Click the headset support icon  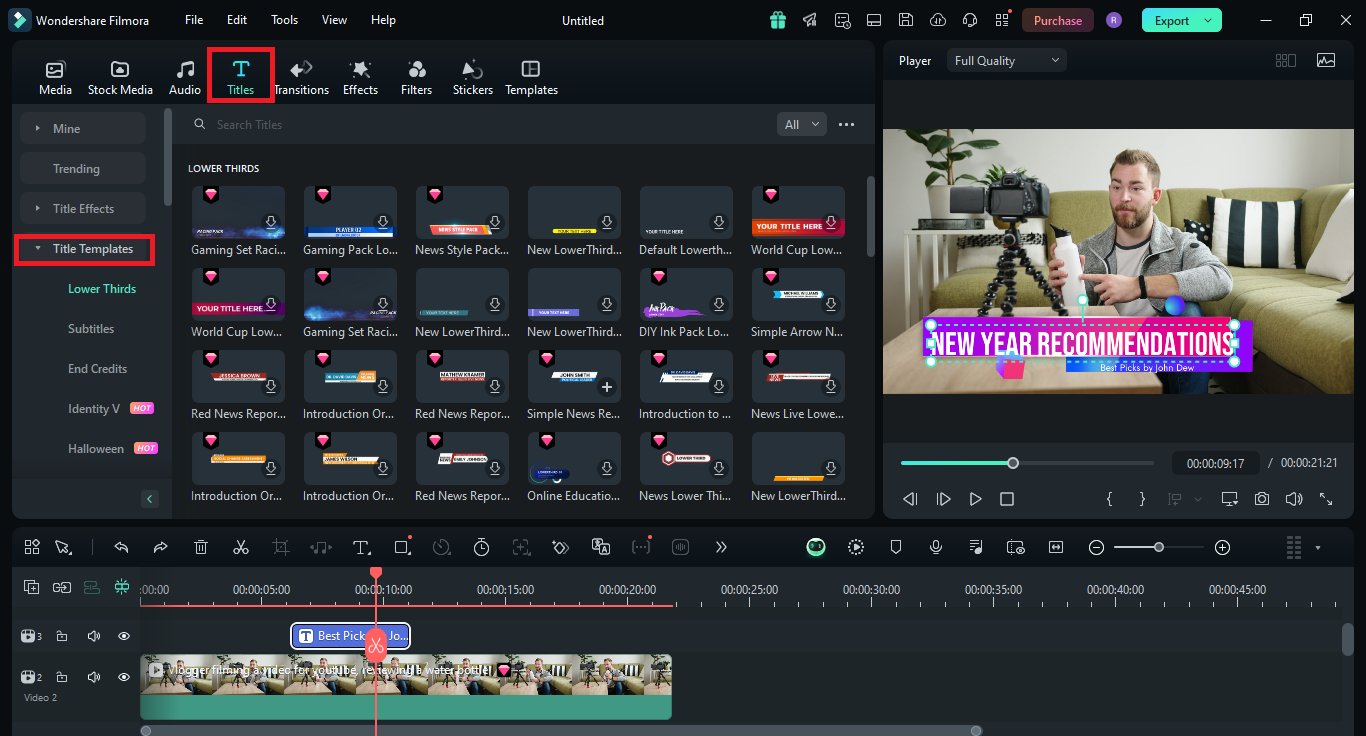(x=969, y=20)
